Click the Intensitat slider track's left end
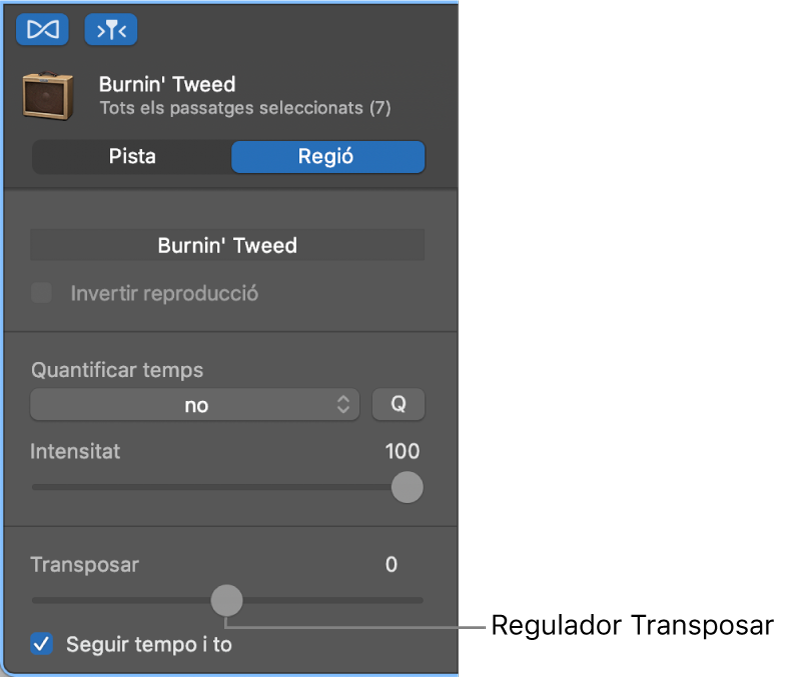This screenshot has height=678, width=795. tap(36, 488)
